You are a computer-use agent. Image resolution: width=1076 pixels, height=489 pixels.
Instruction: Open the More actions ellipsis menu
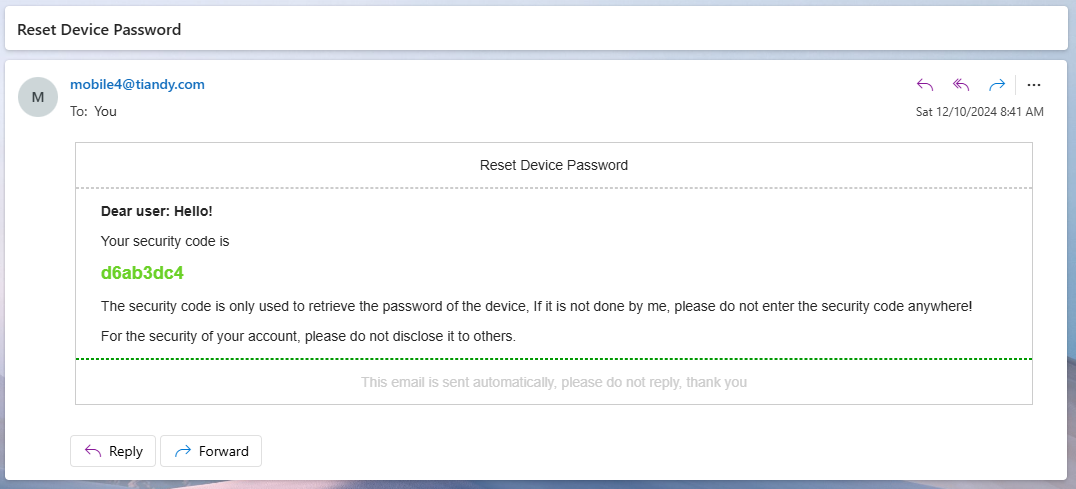(x=1034, y=85)
